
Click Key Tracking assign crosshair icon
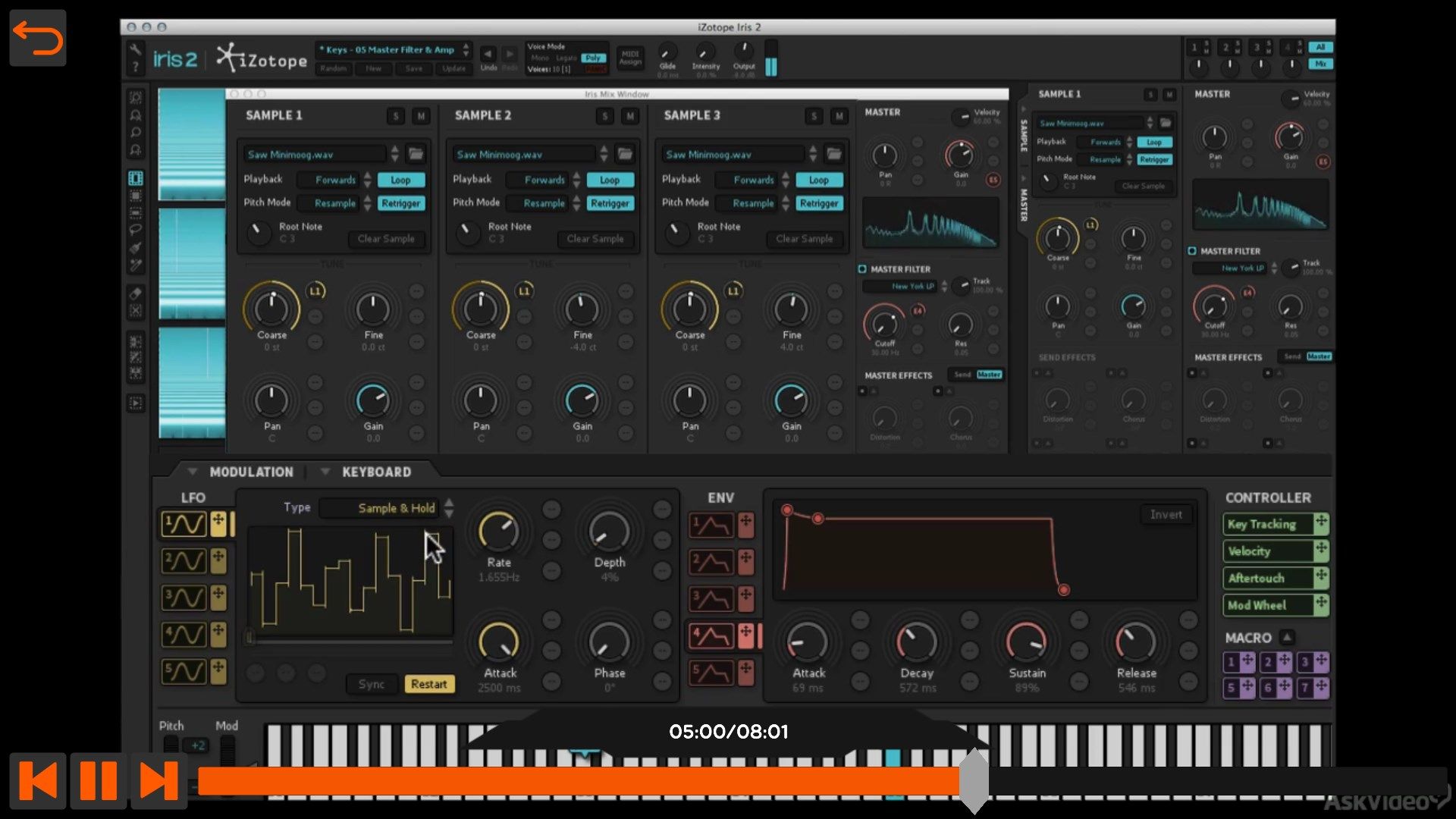(1321, 523)
